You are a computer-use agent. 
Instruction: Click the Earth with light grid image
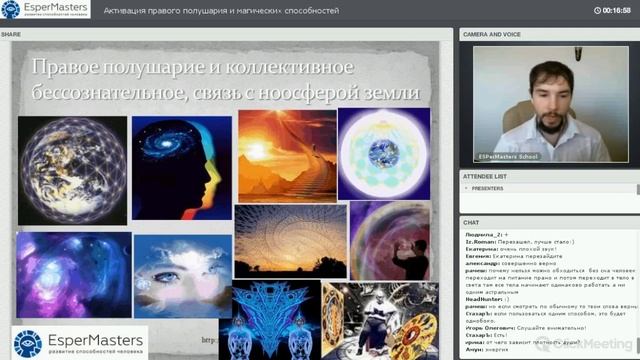click(72, 171)
